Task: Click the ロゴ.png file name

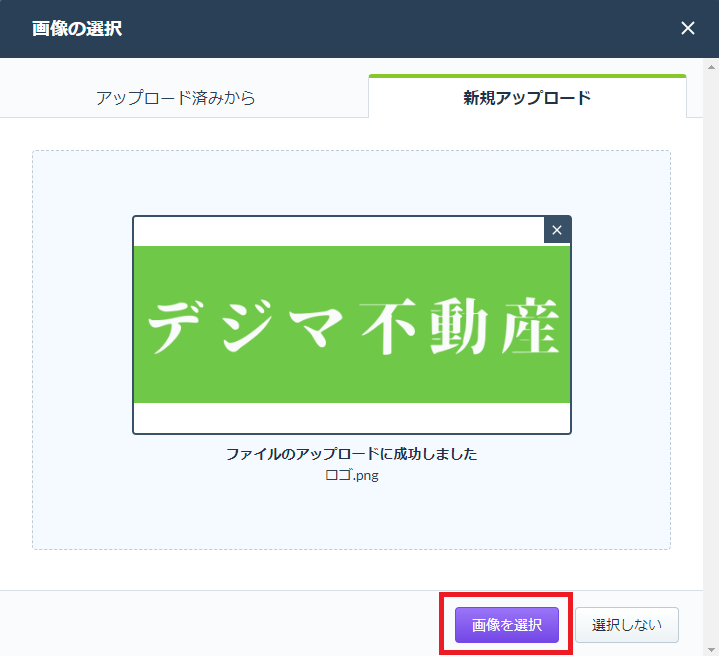Action: (352, 475)
